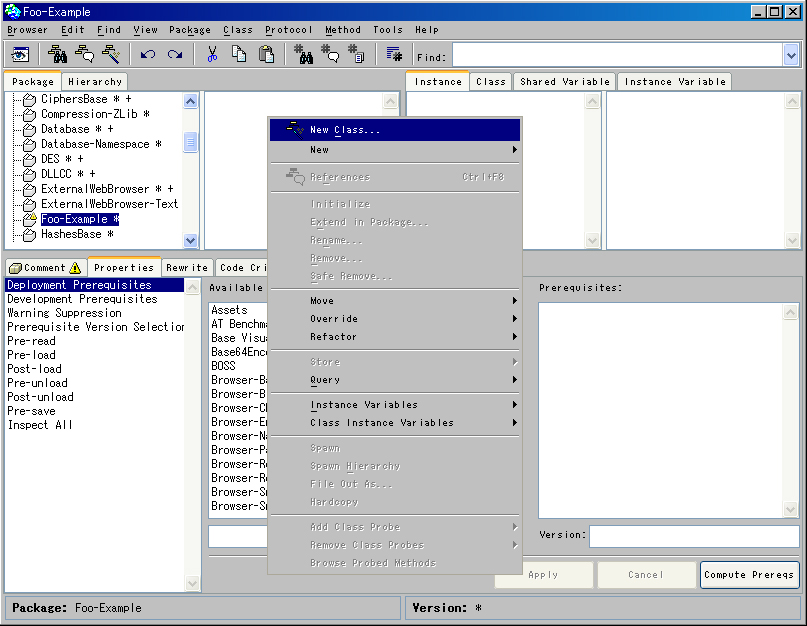
Task: Expand the Query submenu
Action: (x=395, y=380)
